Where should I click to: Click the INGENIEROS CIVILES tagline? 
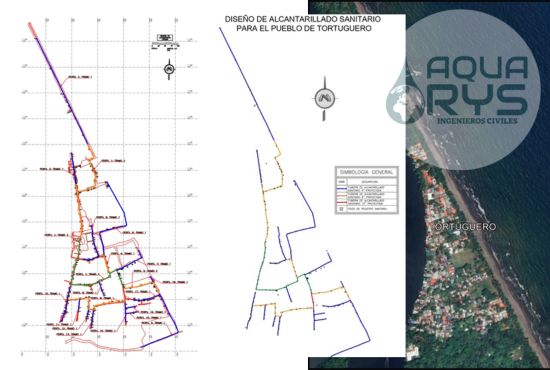[477, 121]
